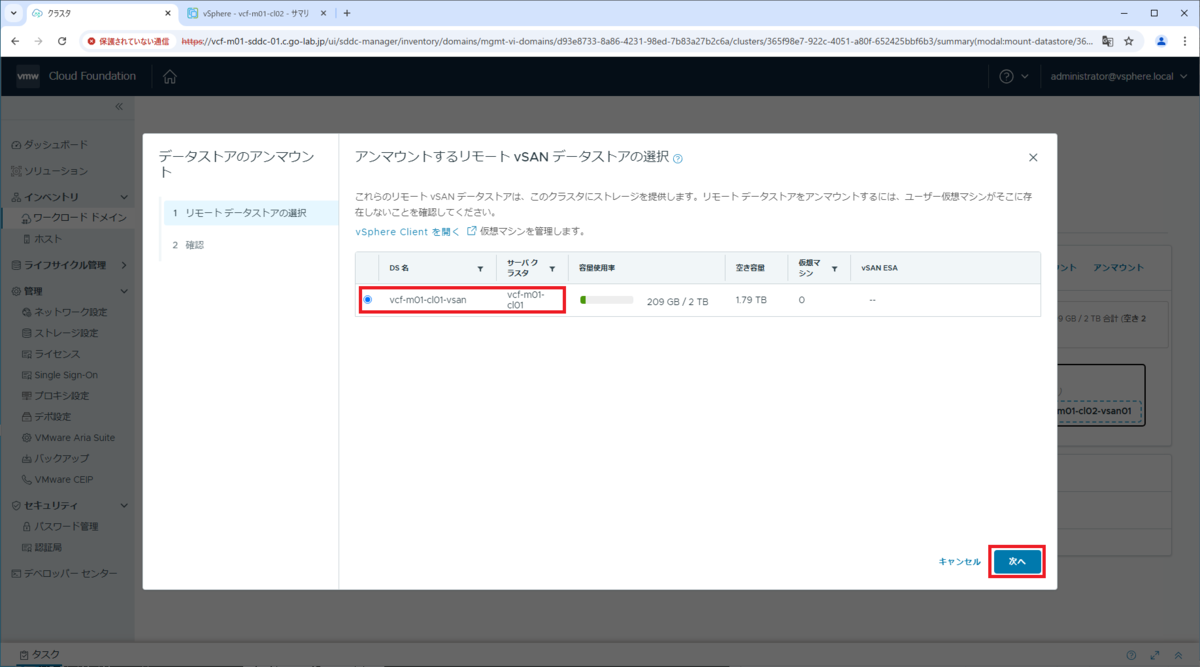Viewport: 1200px width, 667px height.
Task: Bookmark this page with star icon
Action: [x=1129, y=41]
